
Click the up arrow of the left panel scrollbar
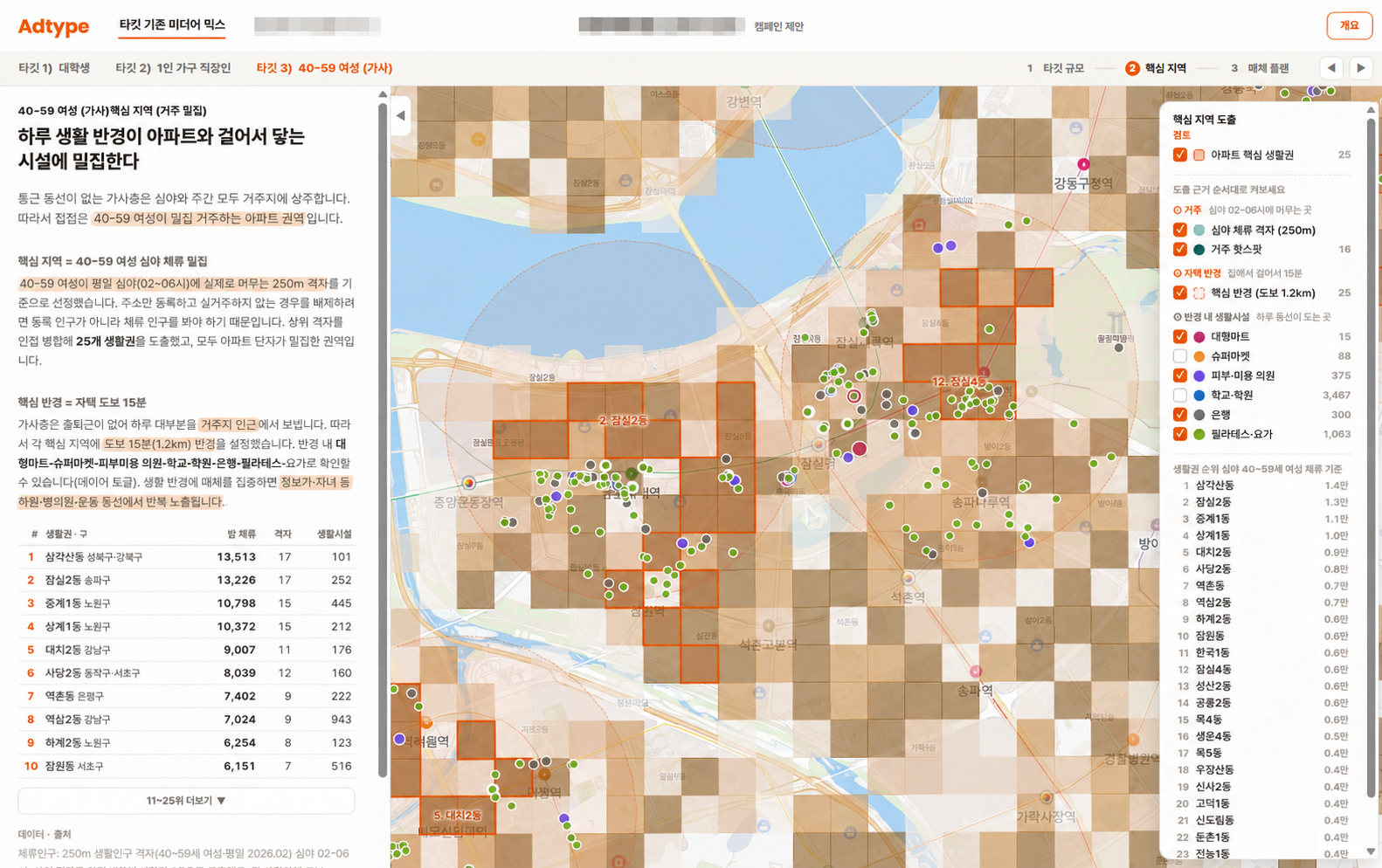[x=383, y=94]
